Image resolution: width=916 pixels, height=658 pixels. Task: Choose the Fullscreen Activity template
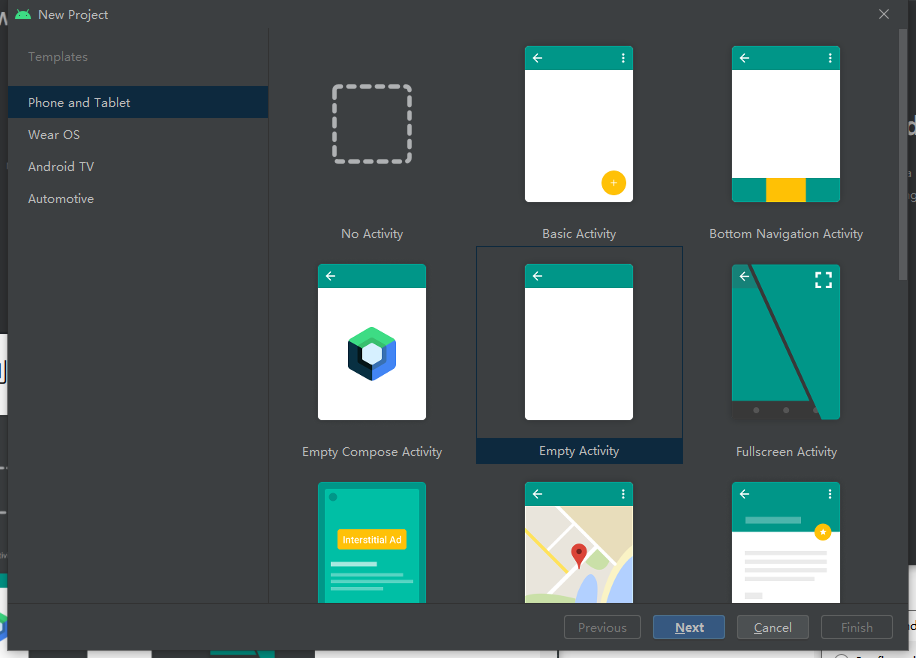coord(785,342)
